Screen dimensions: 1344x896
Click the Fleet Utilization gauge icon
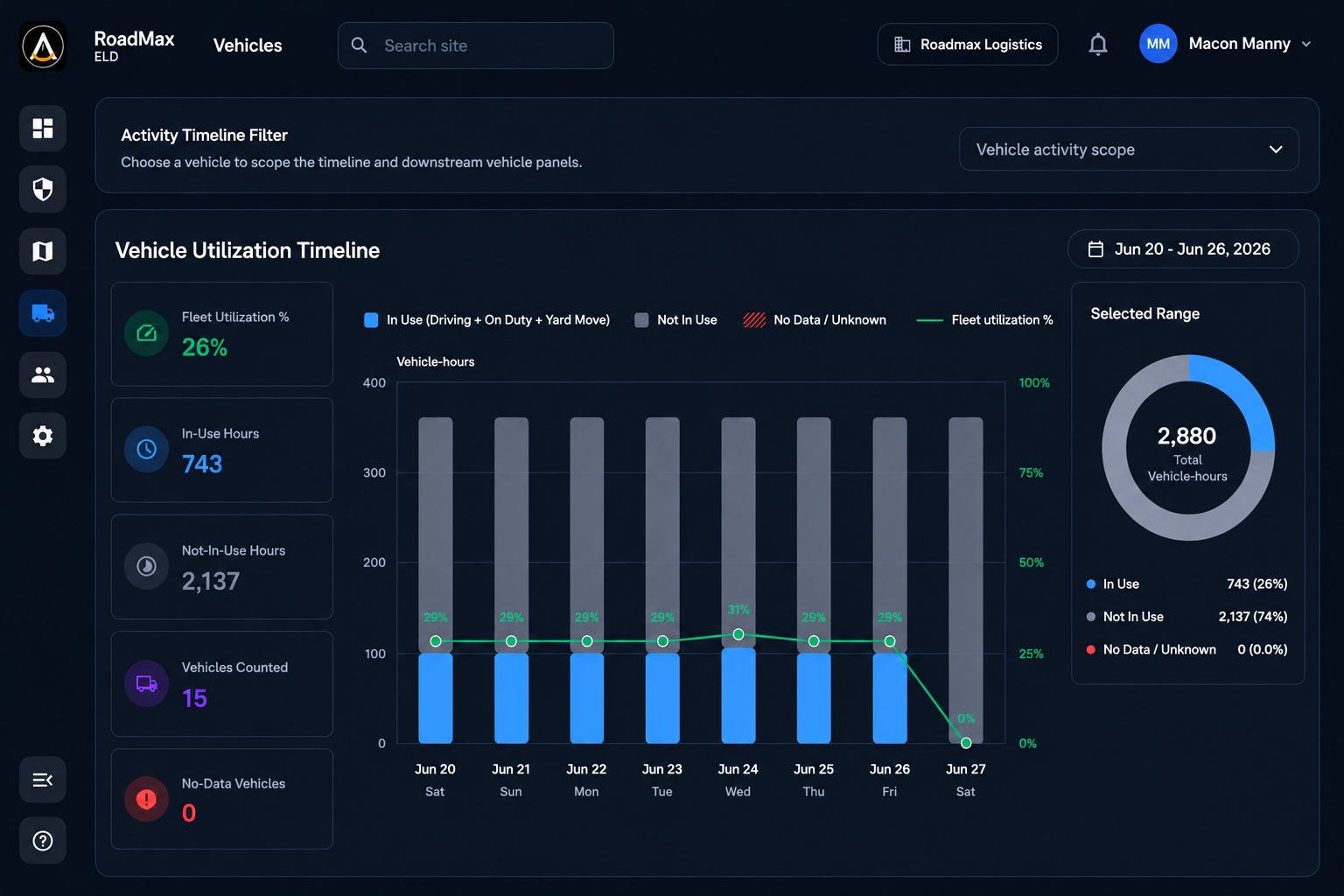(147, 333)
